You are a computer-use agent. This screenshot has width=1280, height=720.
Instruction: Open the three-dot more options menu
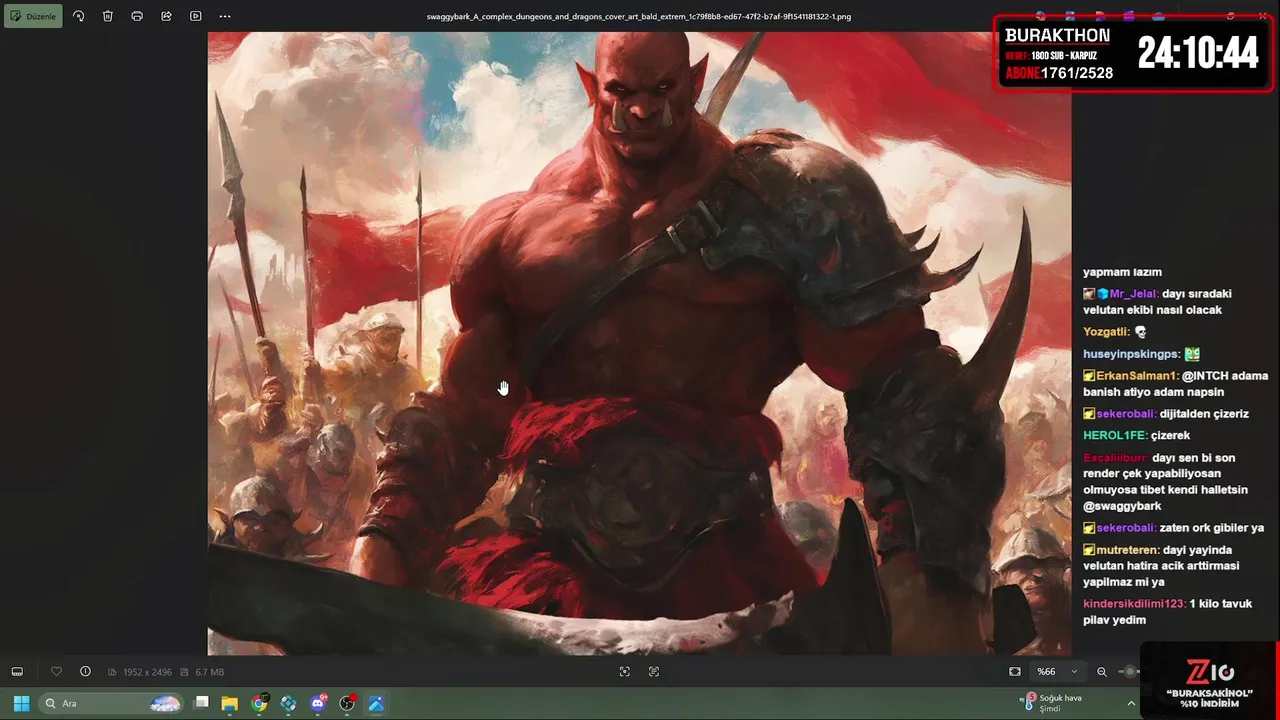pyautogui.click(x=225, y=16)
